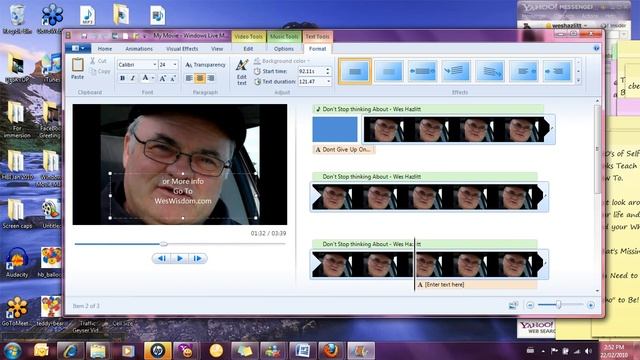Select the blue title clip
640x360 pixels.
[335, 129]
